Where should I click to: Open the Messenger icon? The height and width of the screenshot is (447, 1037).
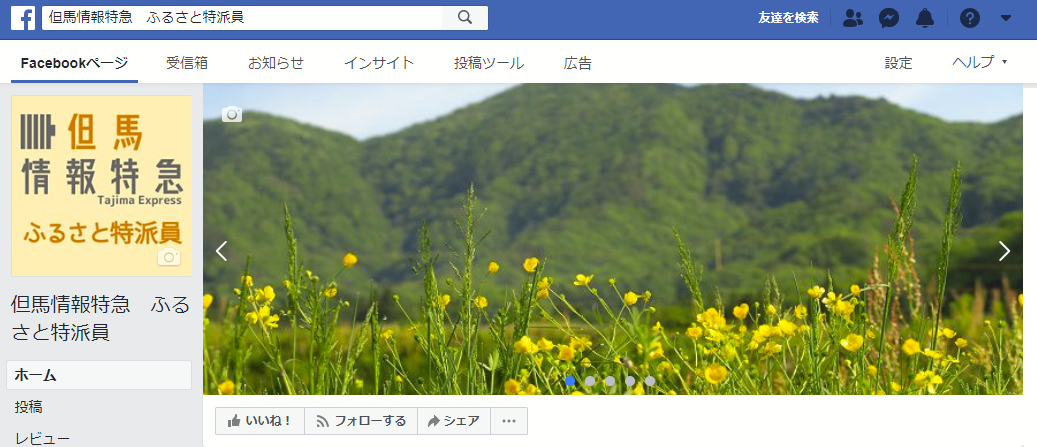point(889,19)
